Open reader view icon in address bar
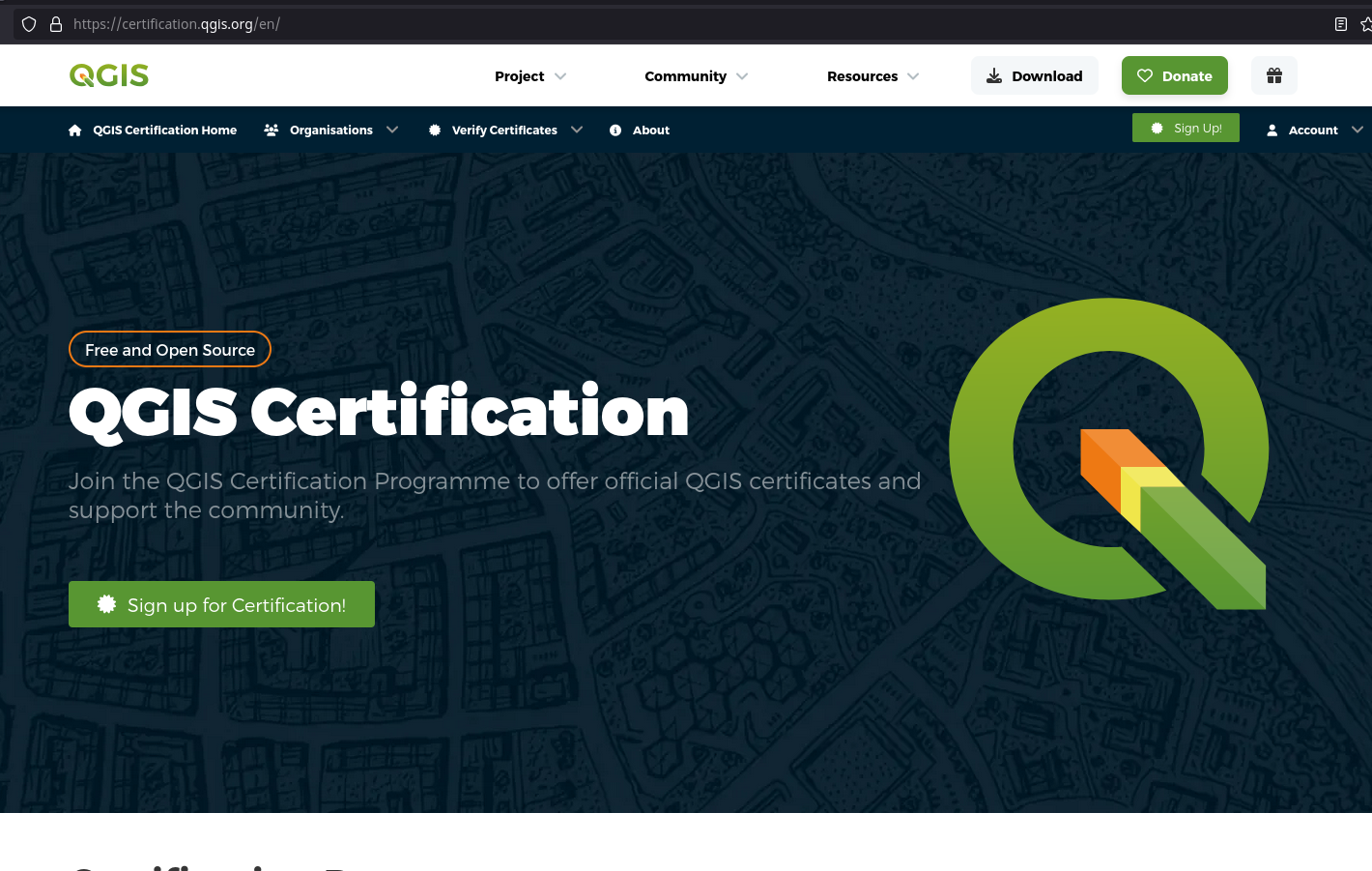This screenshot has height=871, width=1372. 1341,24
